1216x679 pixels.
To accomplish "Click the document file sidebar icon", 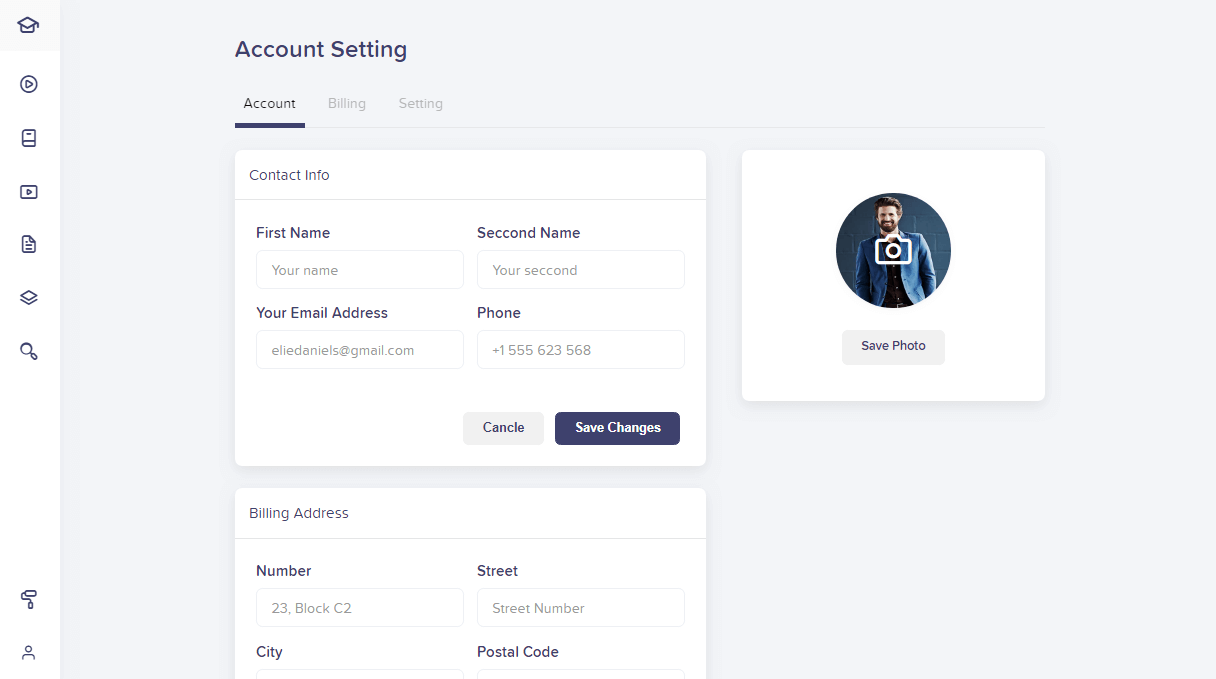I will click(x=29, y=244).
